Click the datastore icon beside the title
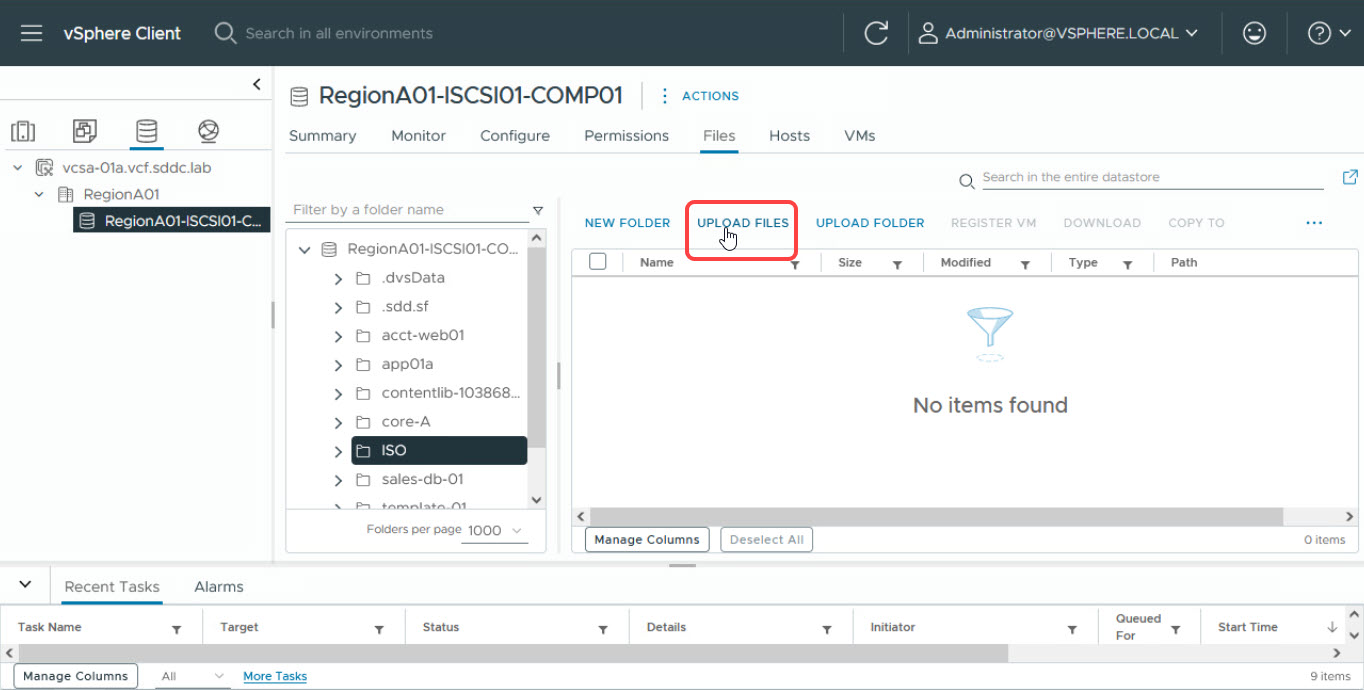 pos(299,96)
